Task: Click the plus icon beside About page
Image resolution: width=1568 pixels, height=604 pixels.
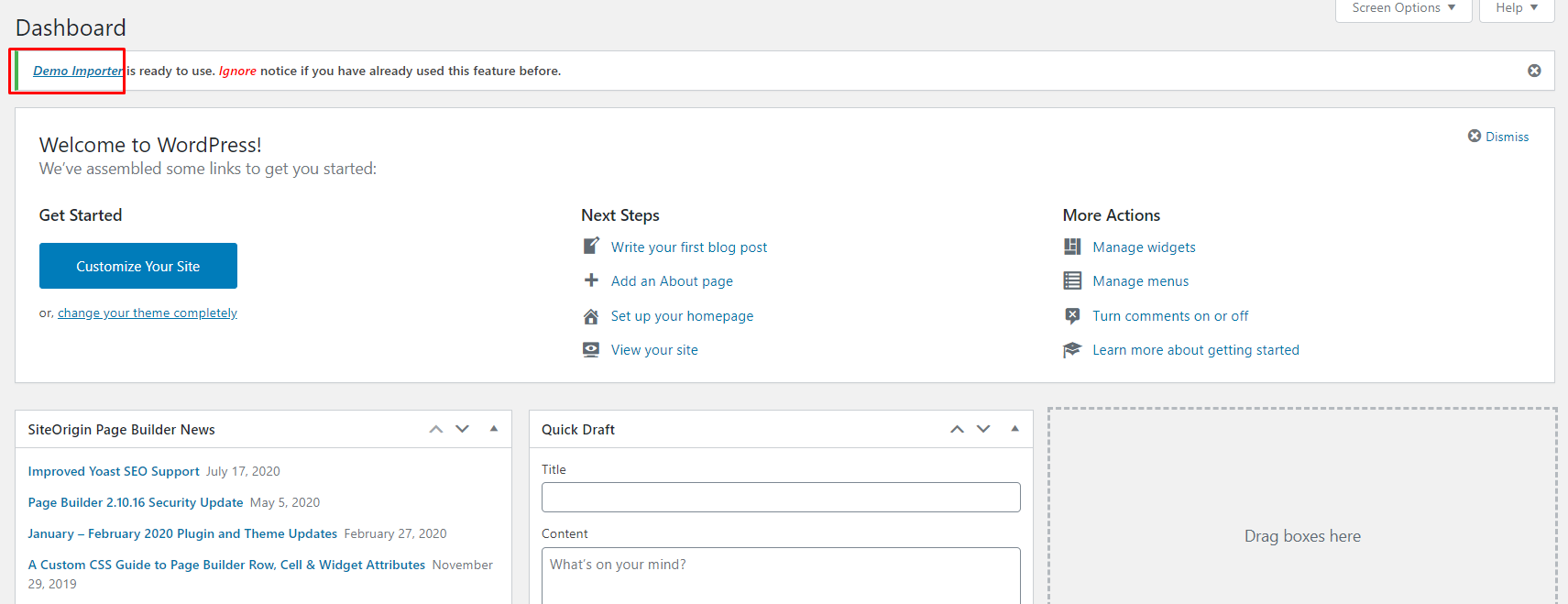Action: pos(591,280)
